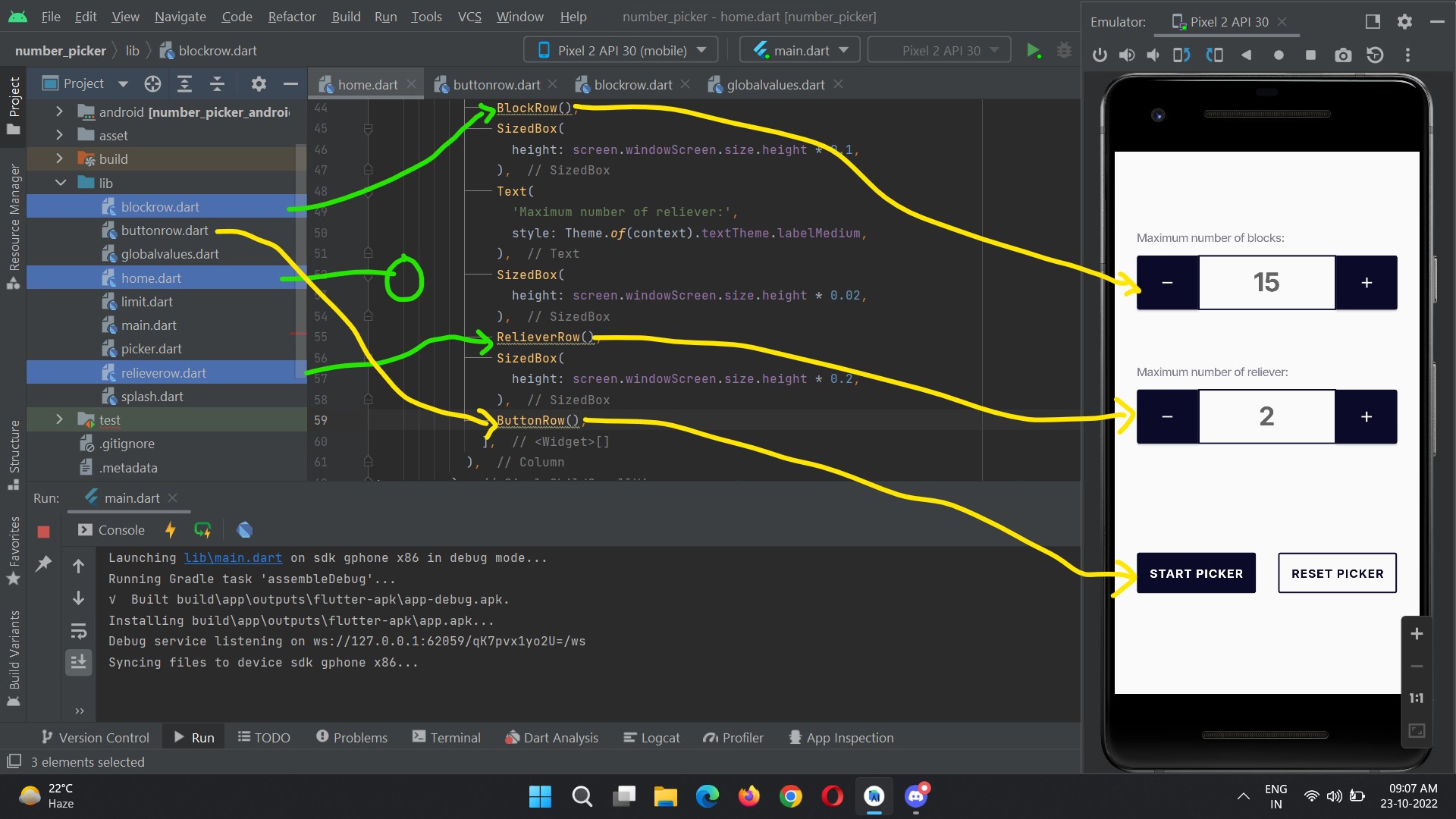Click Collapse All icon in Project panel

point(217,83)
